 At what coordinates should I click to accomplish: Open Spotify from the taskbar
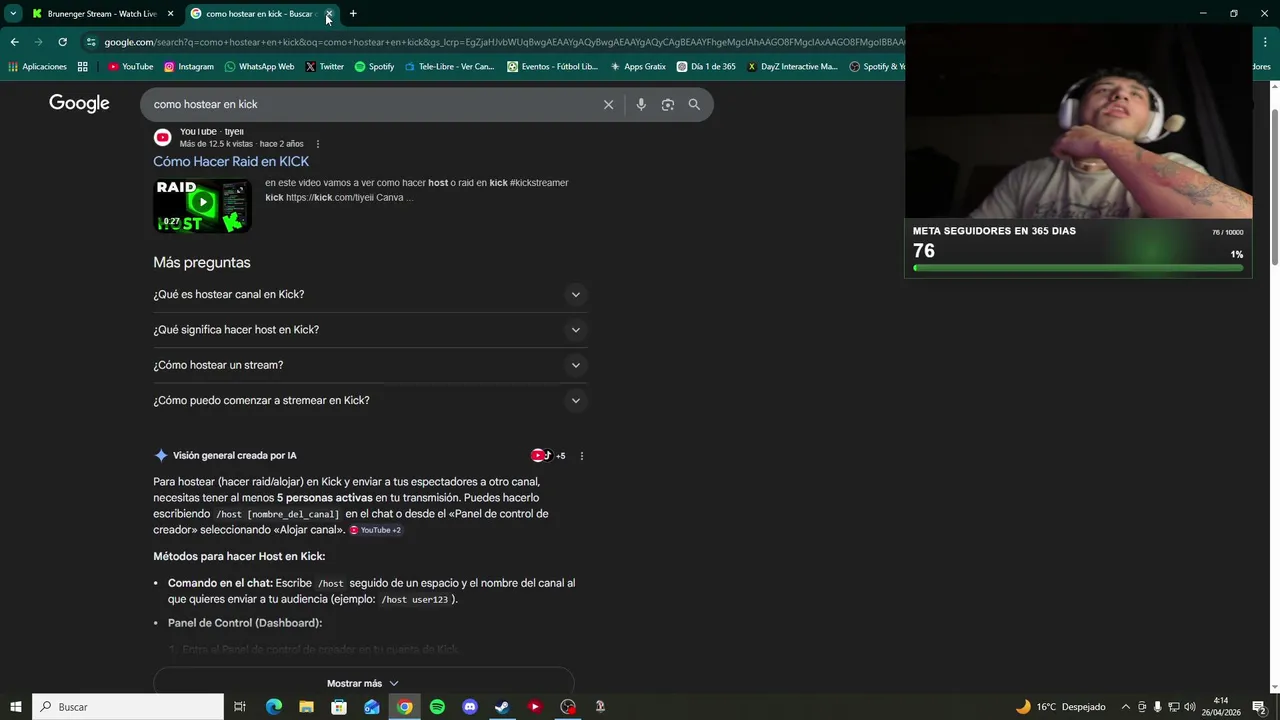pyautogui.click(x=437, y=707)
